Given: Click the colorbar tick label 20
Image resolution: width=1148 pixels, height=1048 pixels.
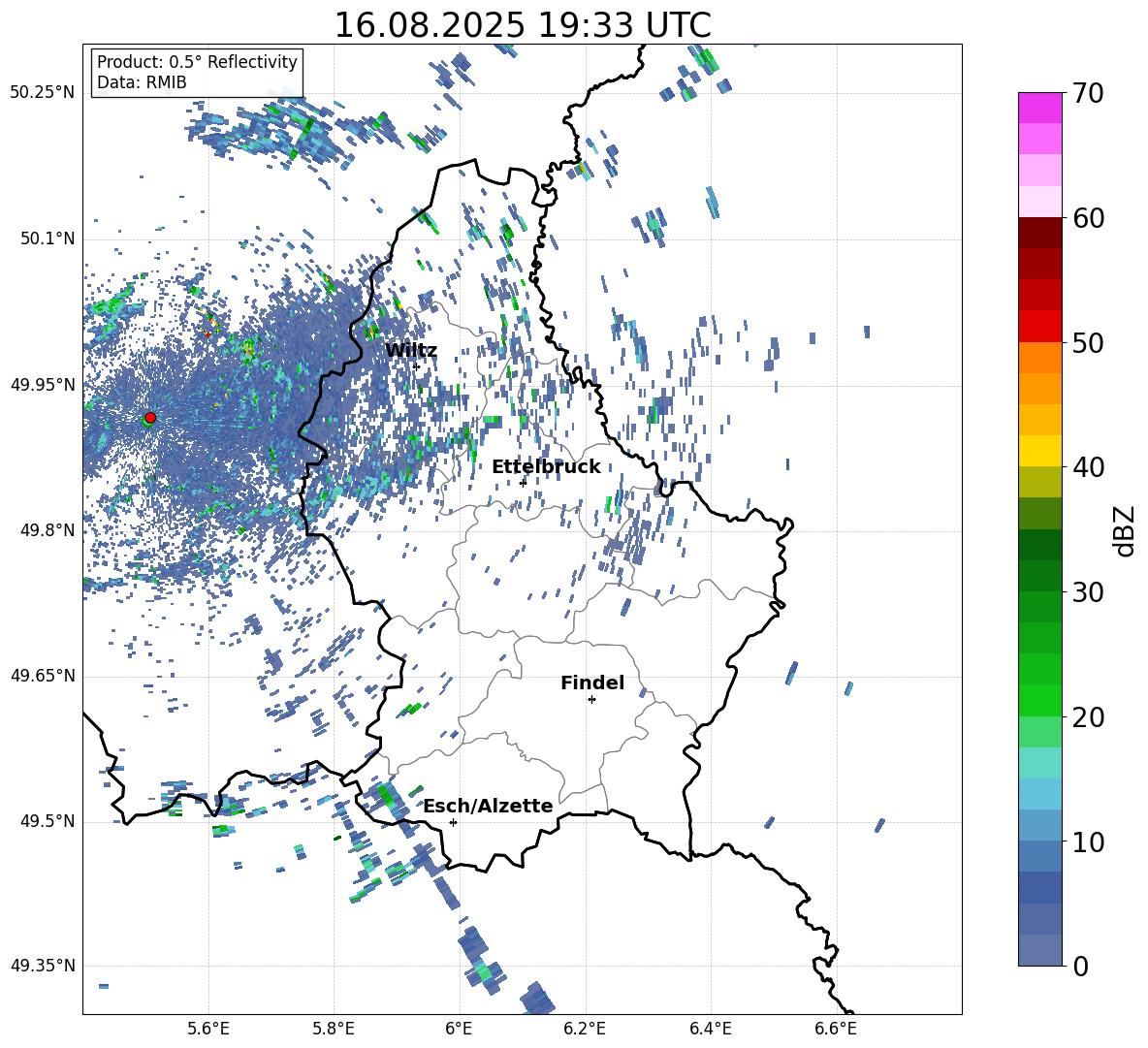Looking at the screenshot, I should (x=1088, y=716).
